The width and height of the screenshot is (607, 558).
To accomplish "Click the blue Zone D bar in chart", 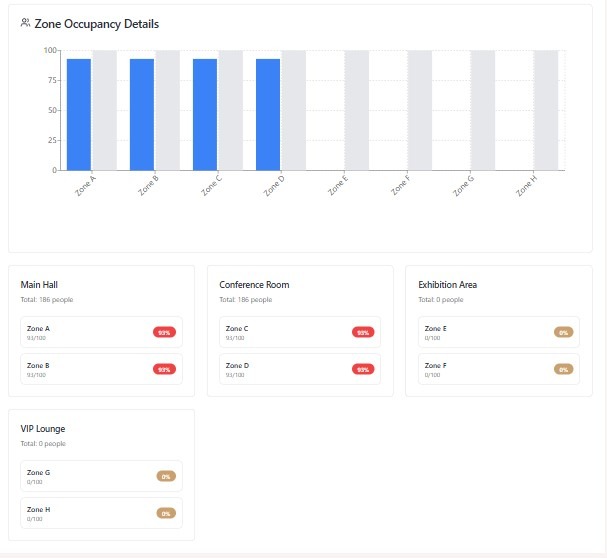I will tap(268, 114).
